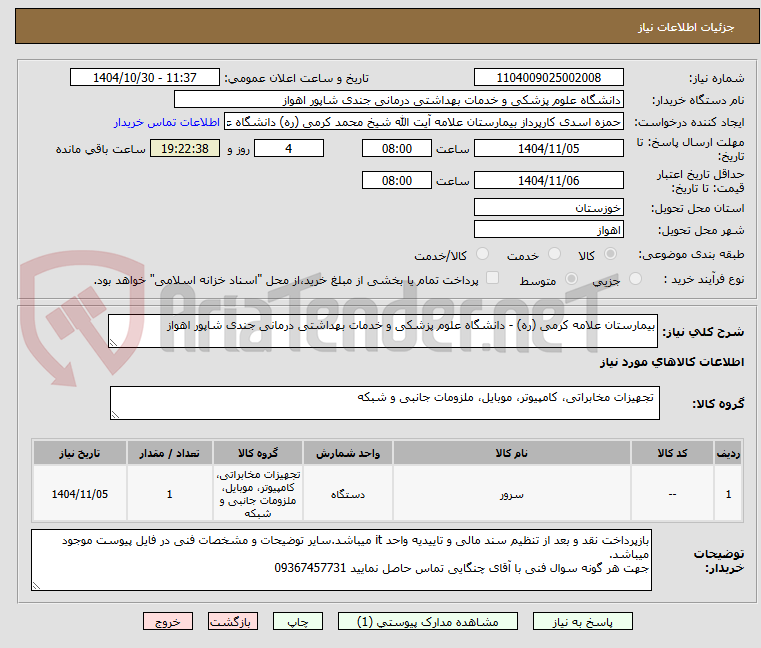Click the price validity hour 08:00 field
Screen dimensions: 761x648
(397, 181)
